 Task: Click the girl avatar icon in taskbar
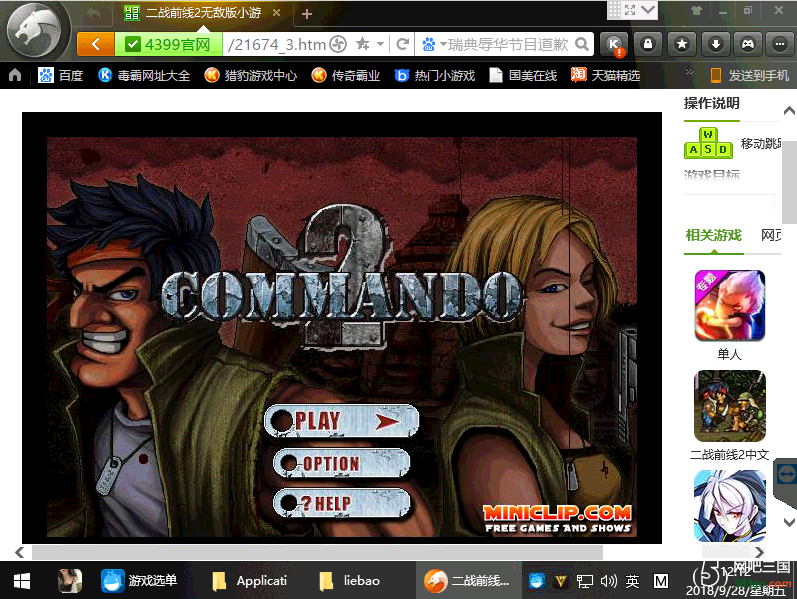[70, 581]
